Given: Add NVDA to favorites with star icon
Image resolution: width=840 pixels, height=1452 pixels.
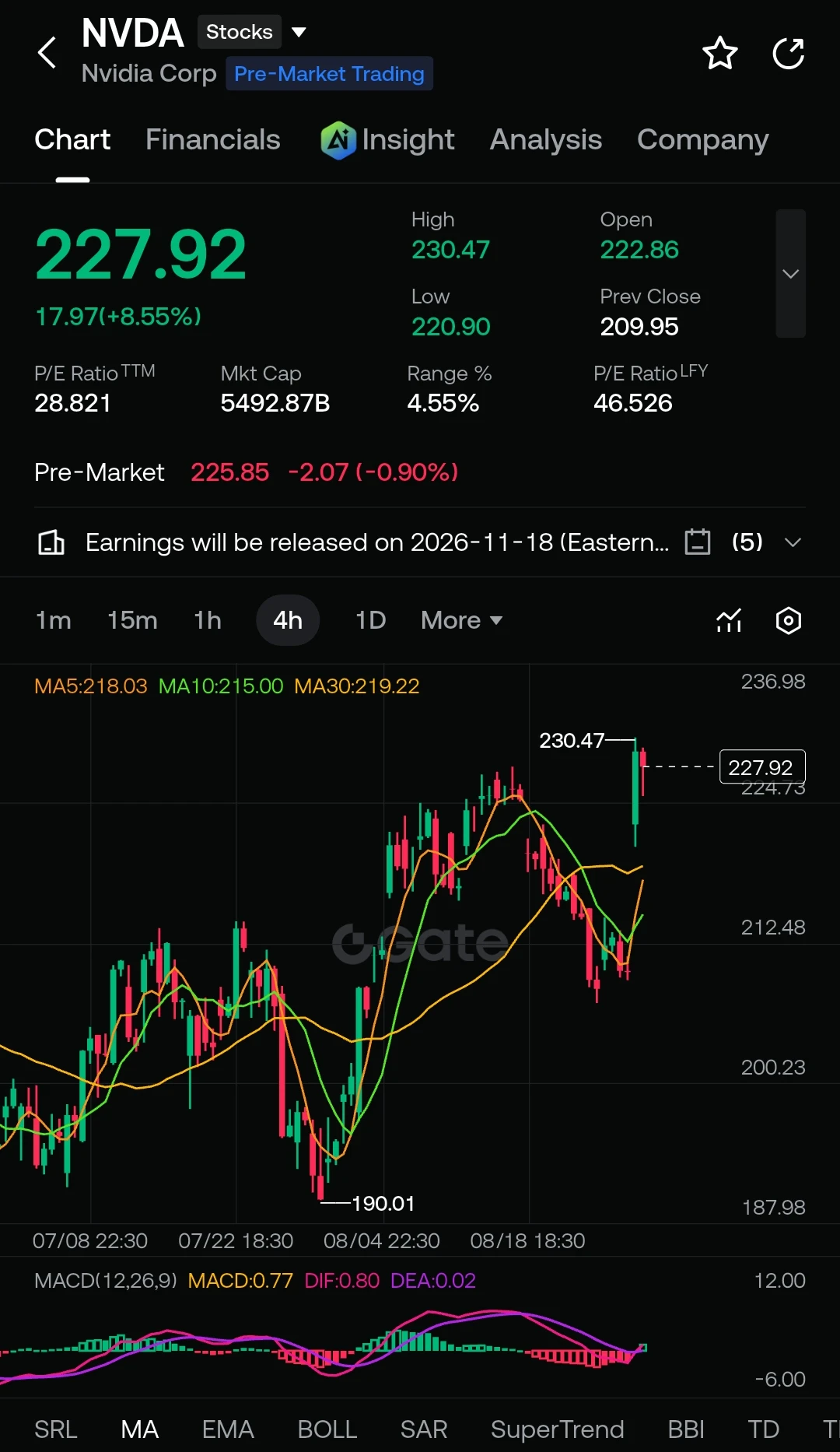Looking at the screenshot, I should (x=719, y=54).
